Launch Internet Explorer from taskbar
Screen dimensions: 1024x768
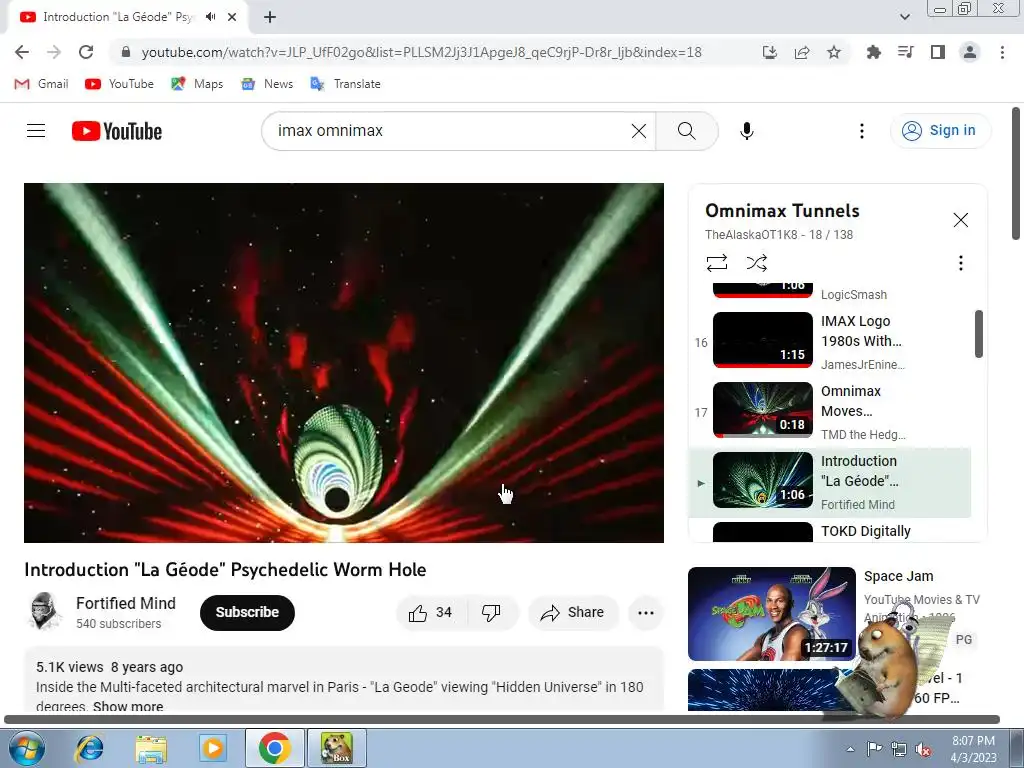[x=89, y=748]
